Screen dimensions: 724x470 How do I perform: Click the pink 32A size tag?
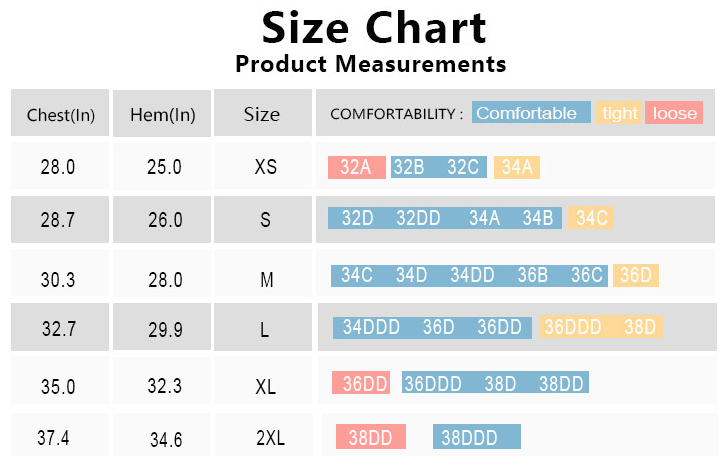[356, 167]
